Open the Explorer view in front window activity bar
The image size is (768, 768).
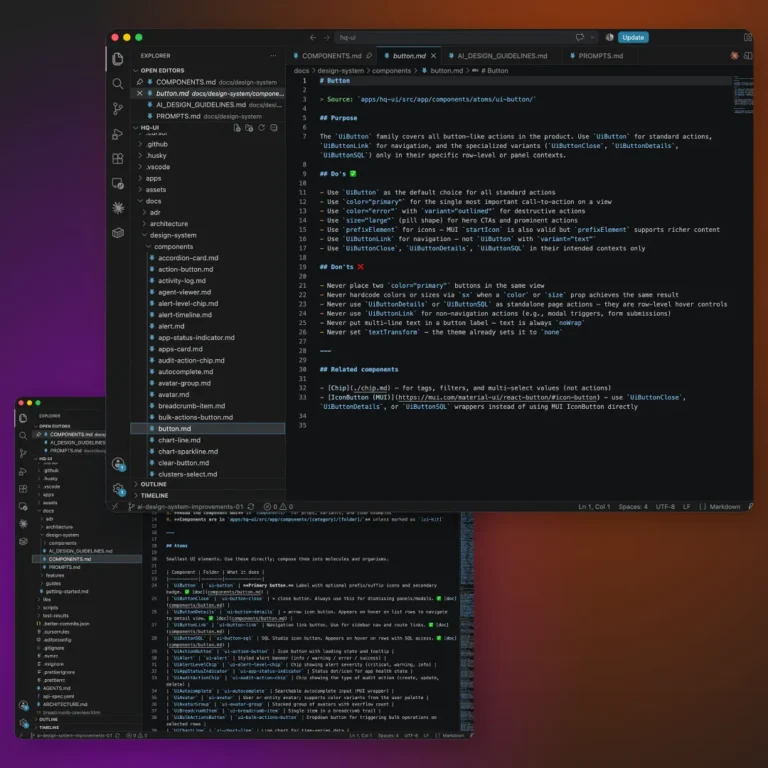click(118, 59)
